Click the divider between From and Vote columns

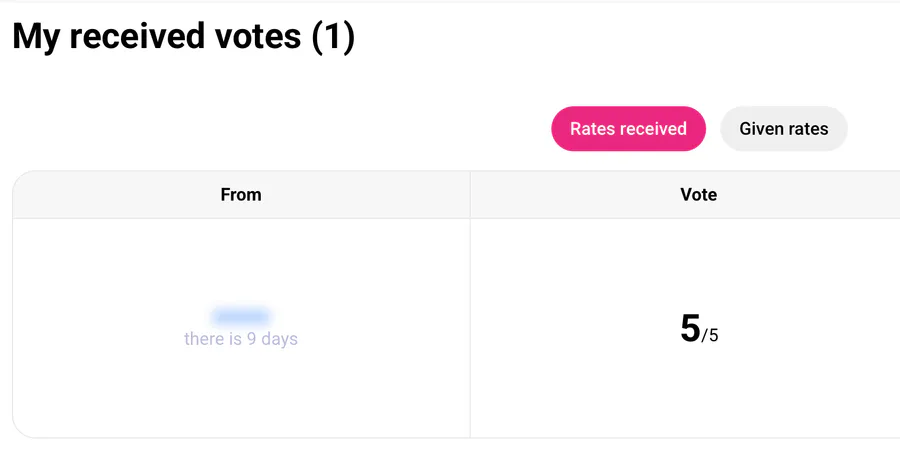click(x=470, y=304)
